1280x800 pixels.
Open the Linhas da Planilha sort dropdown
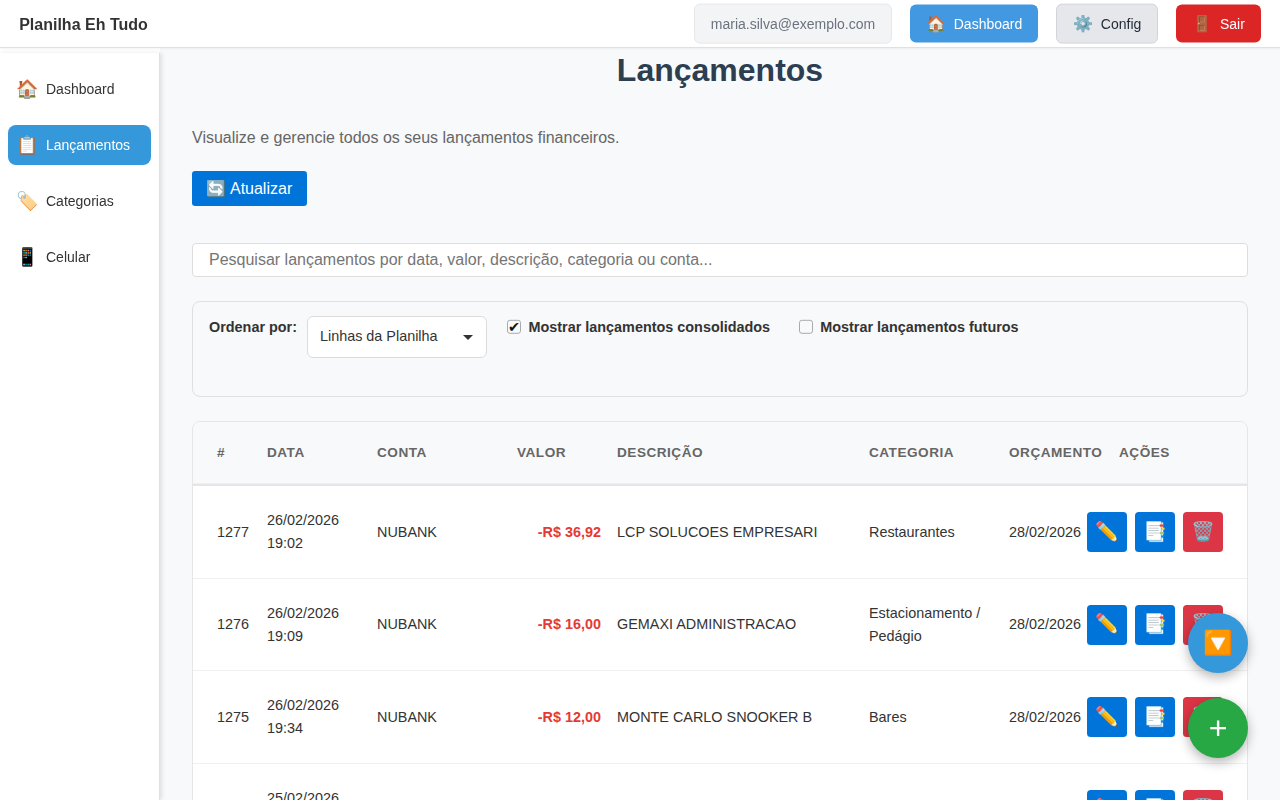point(396,336)
